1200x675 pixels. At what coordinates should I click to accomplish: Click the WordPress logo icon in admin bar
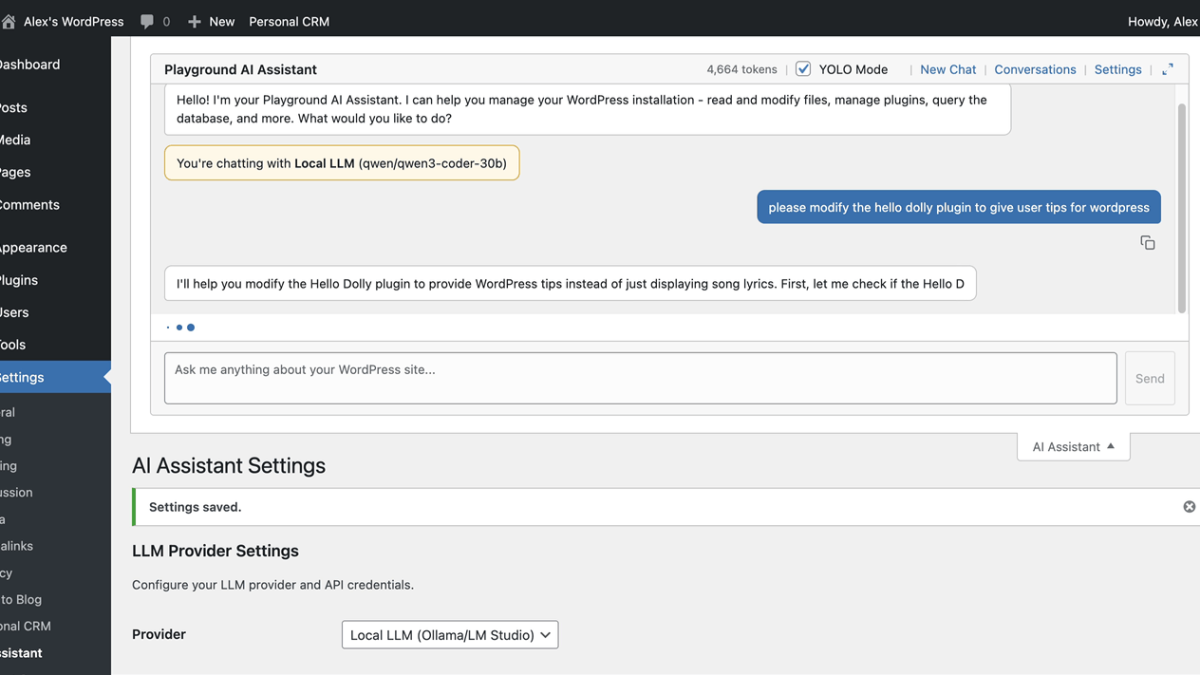[8, 20]
